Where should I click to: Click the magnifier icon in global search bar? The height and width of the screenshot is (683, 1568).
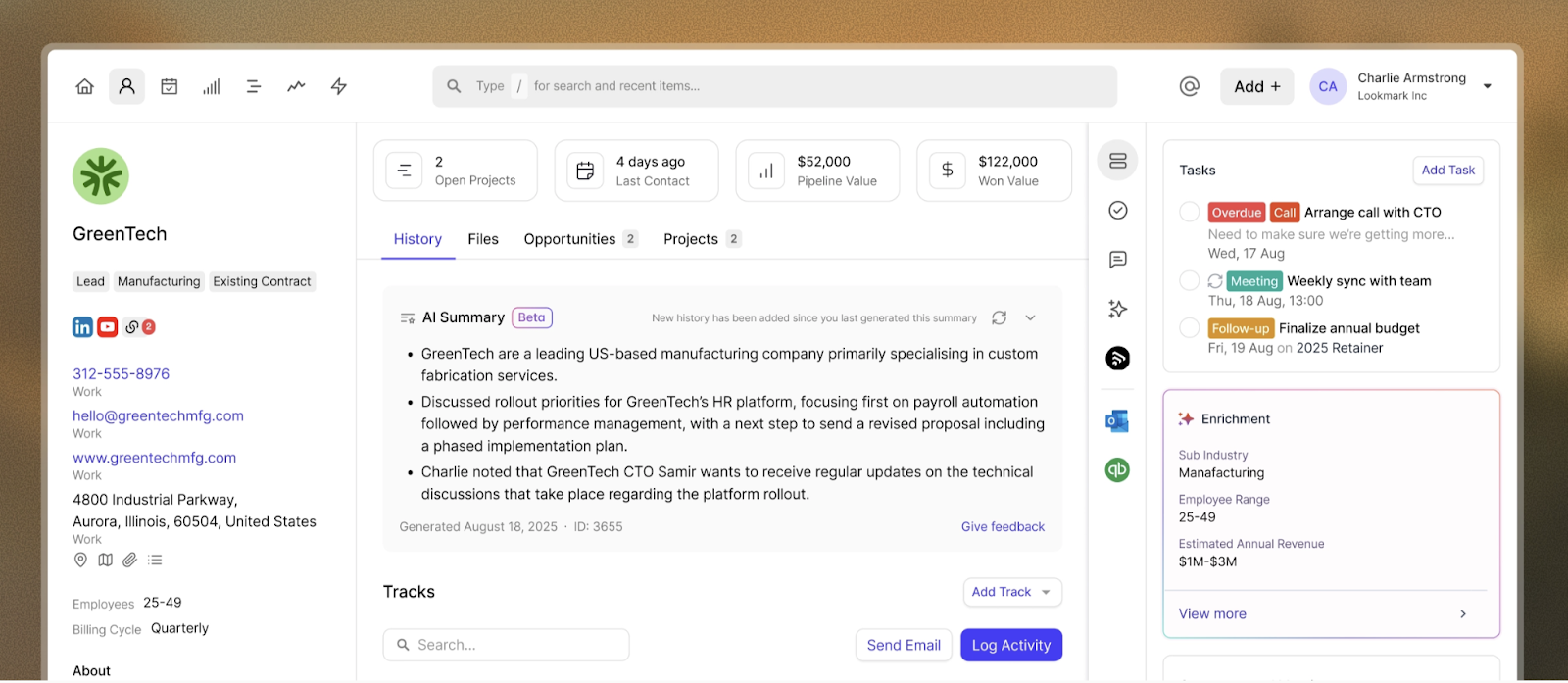coord(454,86)
